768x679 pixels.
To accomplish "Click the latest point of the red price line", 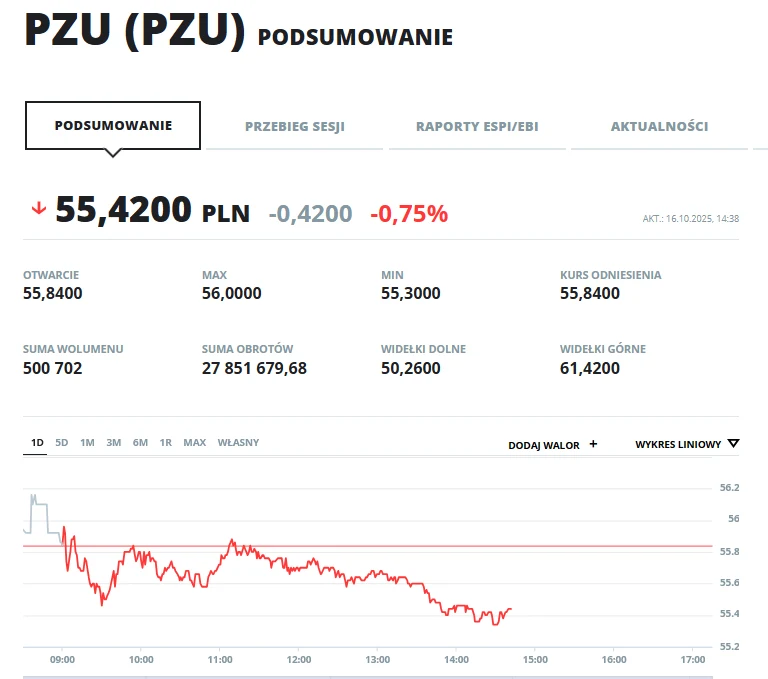I will point(511,609).
